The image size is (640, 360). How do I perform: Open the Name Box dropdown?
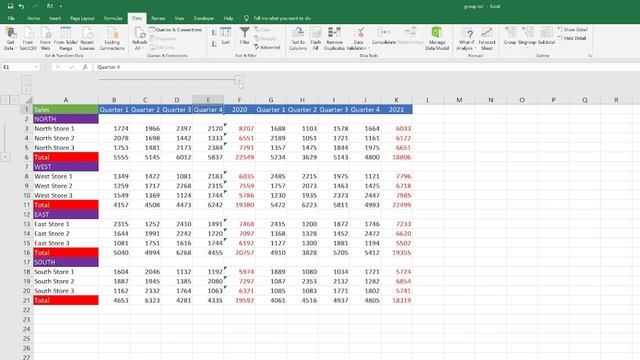click(x=36, y=67)
